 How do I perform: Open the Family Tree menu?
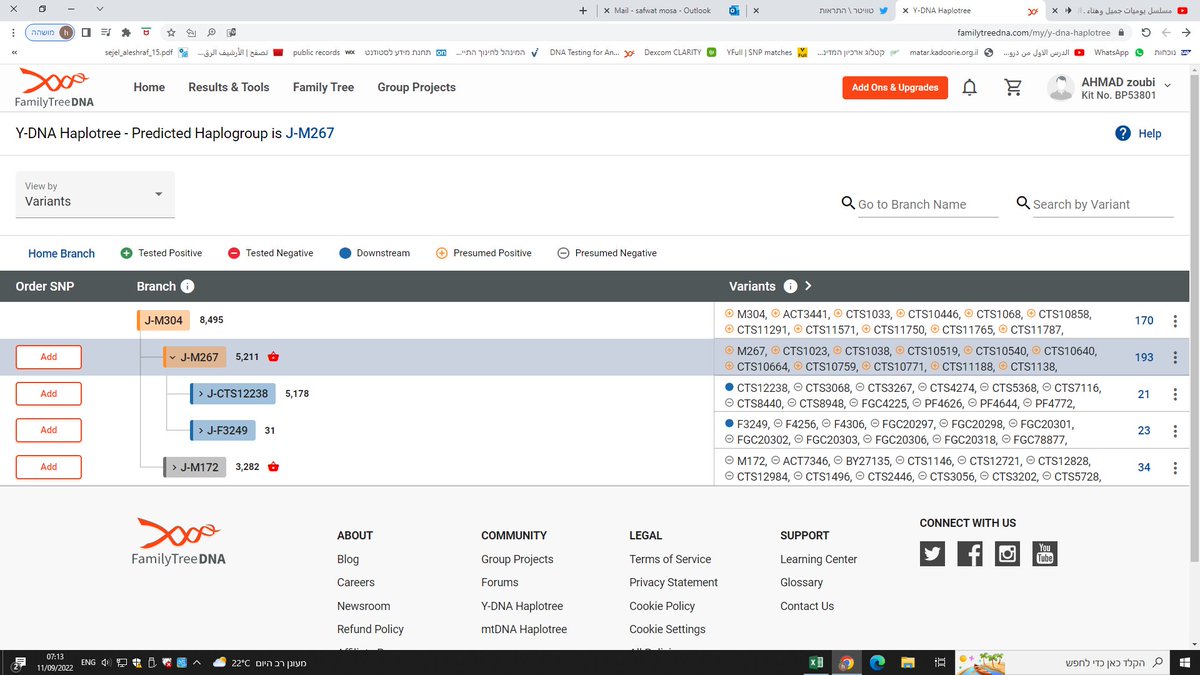point(323,87)
